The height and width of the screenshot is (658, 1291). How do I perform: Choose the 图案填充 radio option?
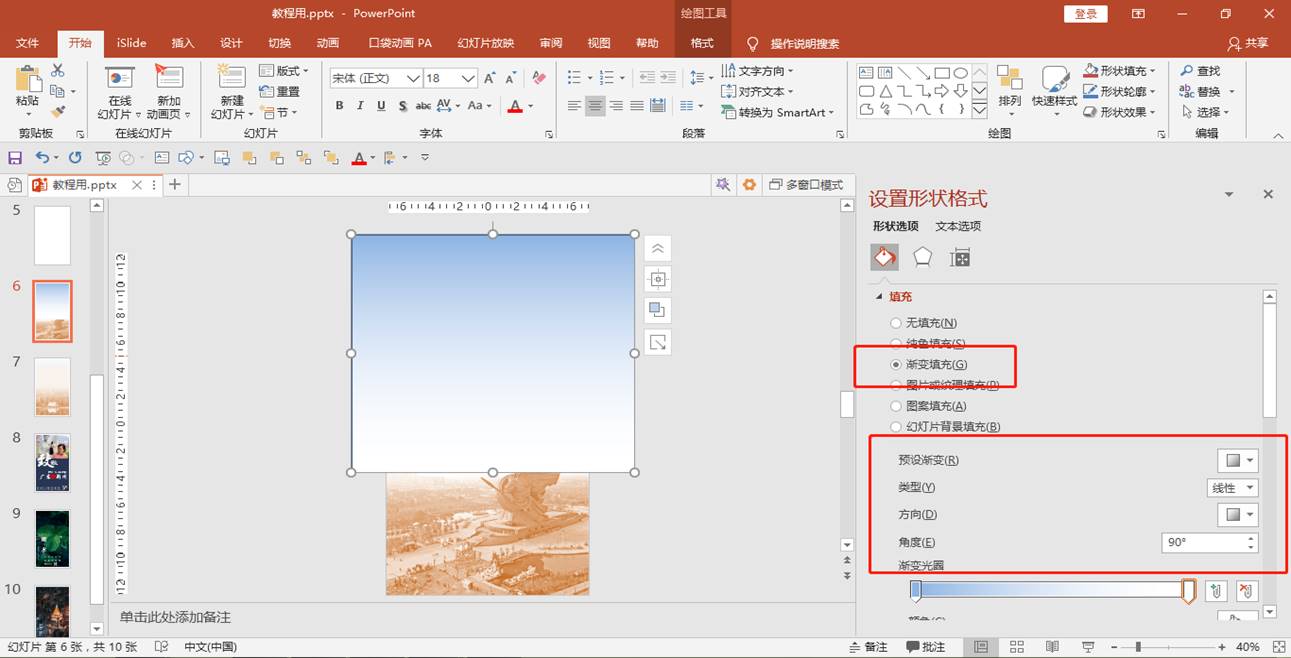point(896,406)
